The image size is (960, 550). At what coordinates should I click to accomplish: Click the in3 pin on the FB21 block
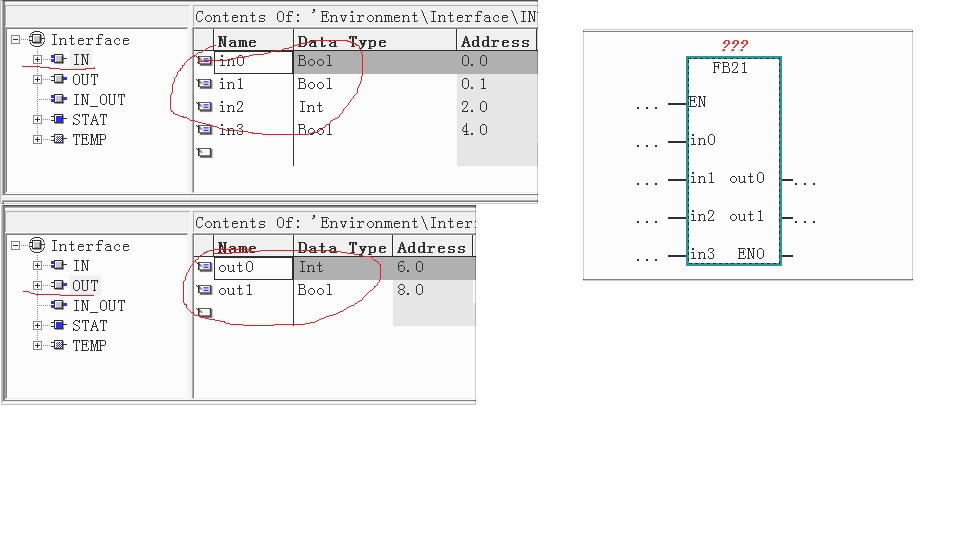click(x=702, y=254)
